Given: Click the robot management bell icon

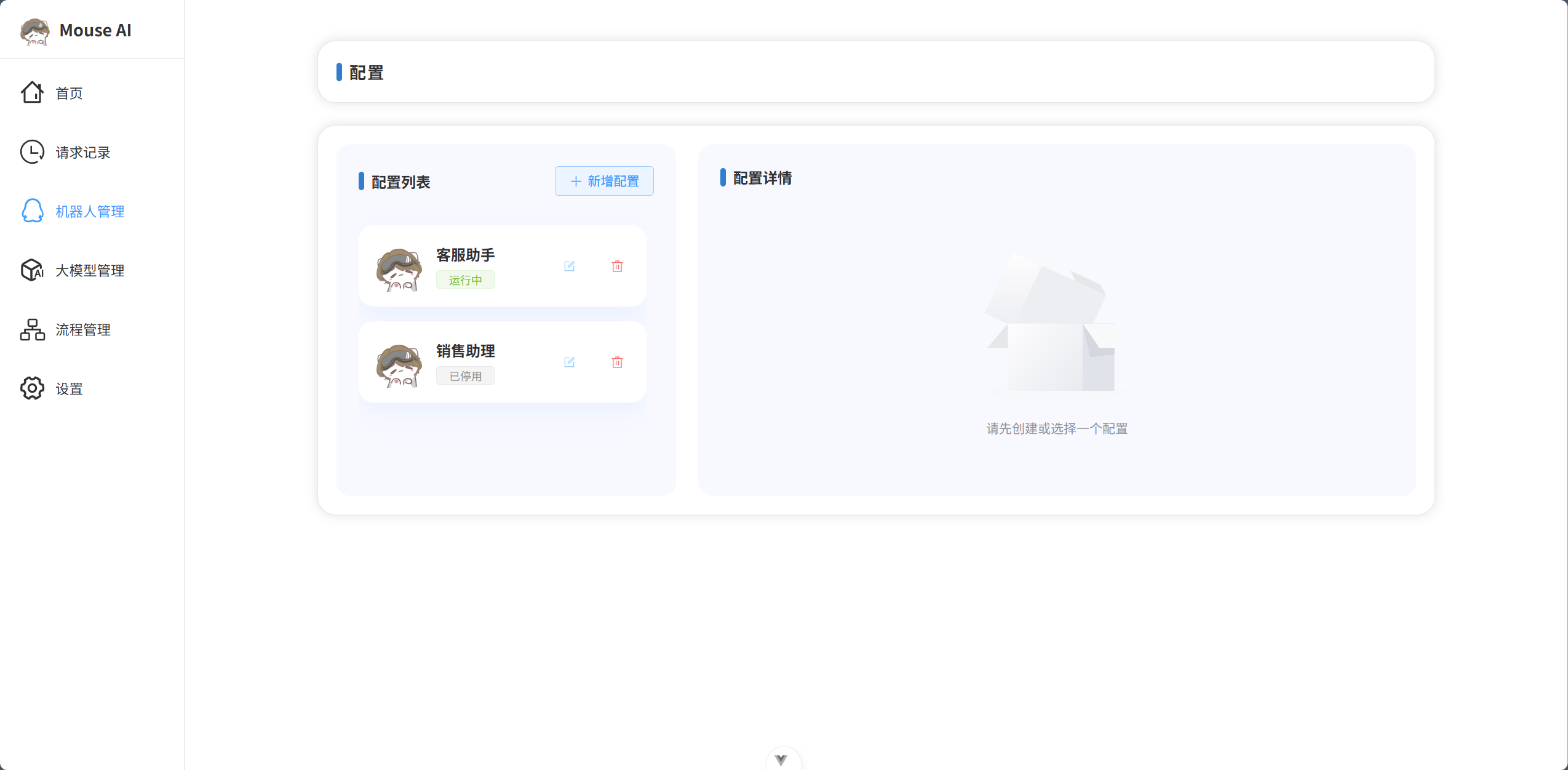Looking at the screenshot, I should 32,211.
